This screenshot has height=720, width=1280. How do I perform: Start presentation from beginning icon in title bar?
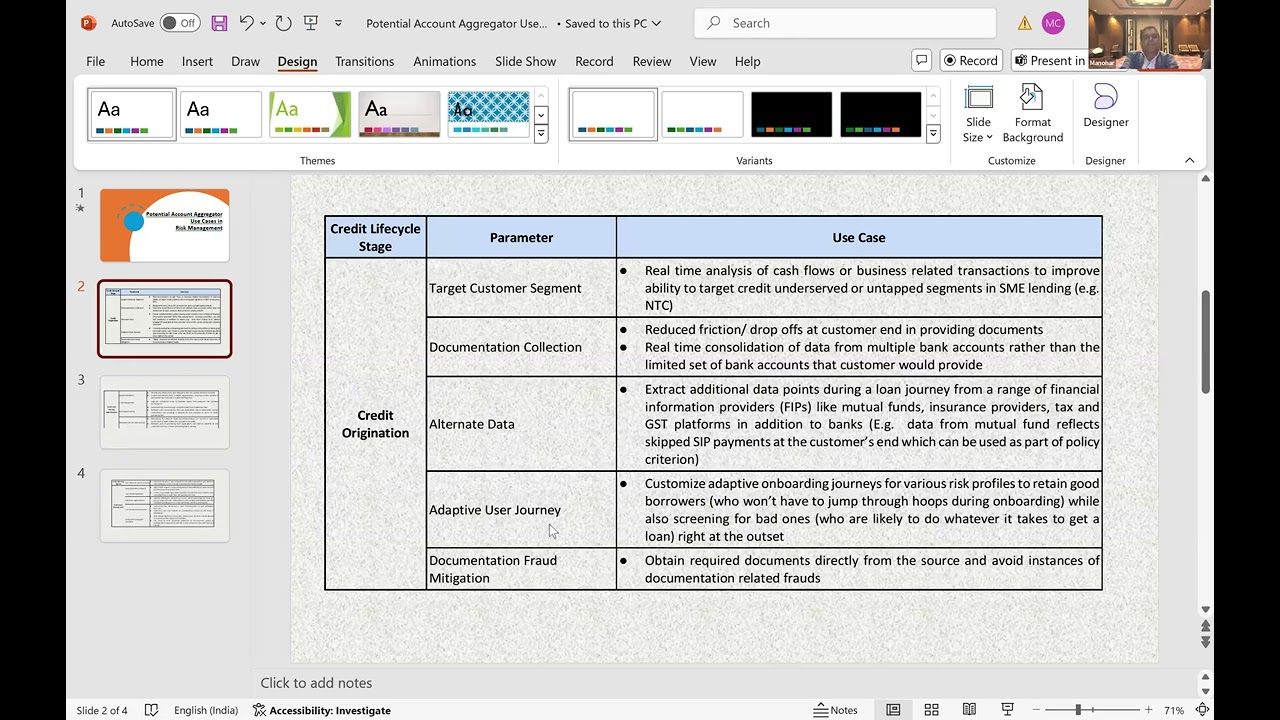click(310, 23)
